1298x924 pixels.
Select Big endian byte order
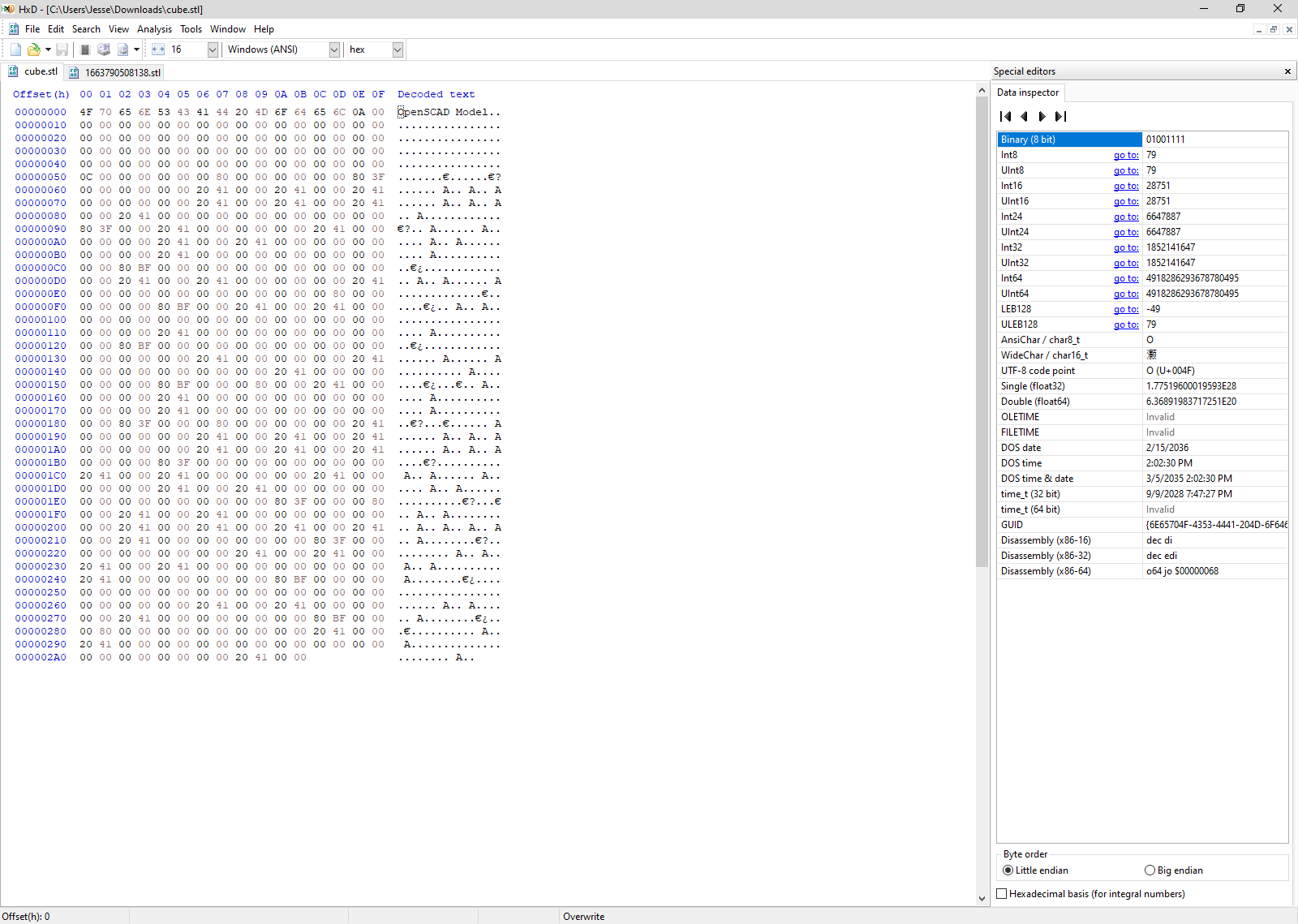(1173, 870)
